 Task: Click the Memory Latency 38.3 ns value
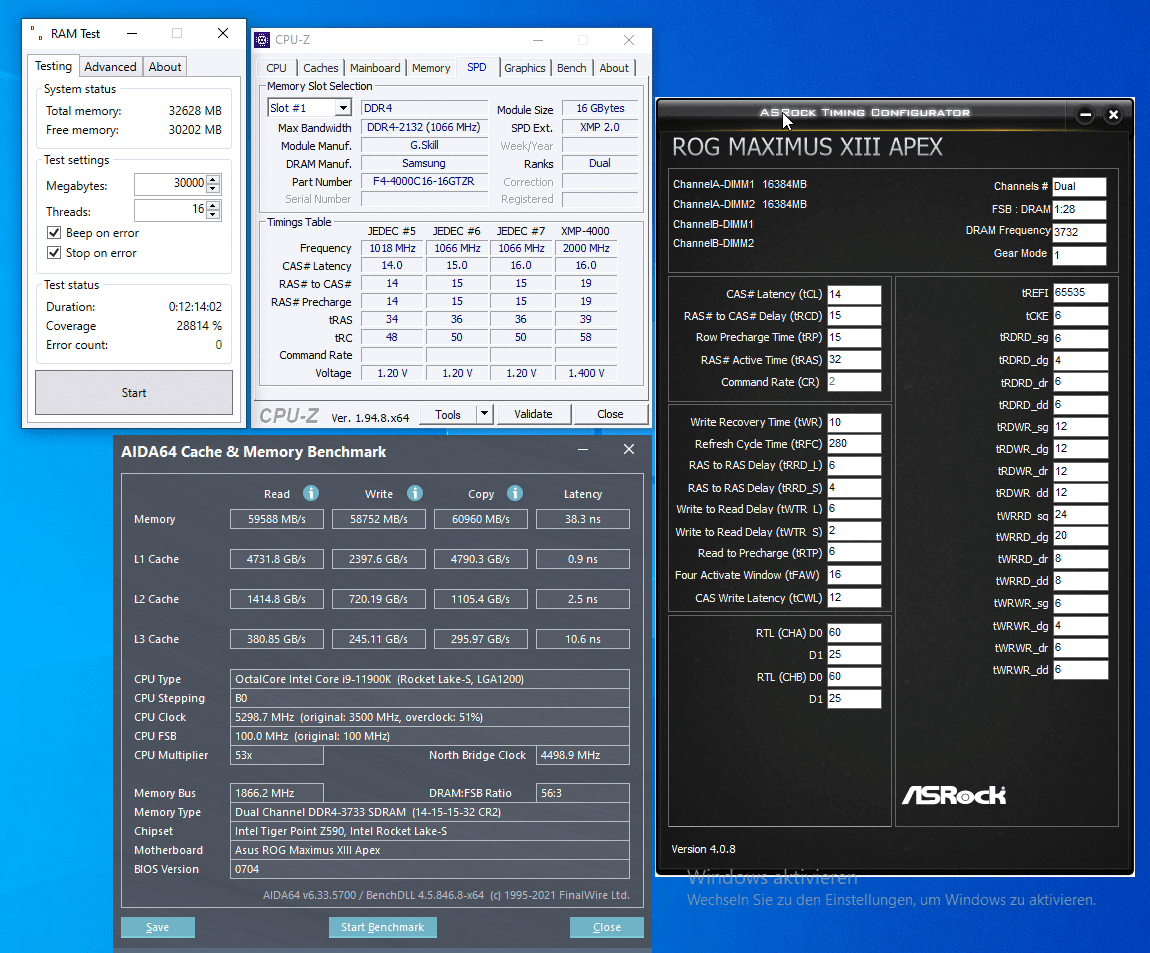582,519
